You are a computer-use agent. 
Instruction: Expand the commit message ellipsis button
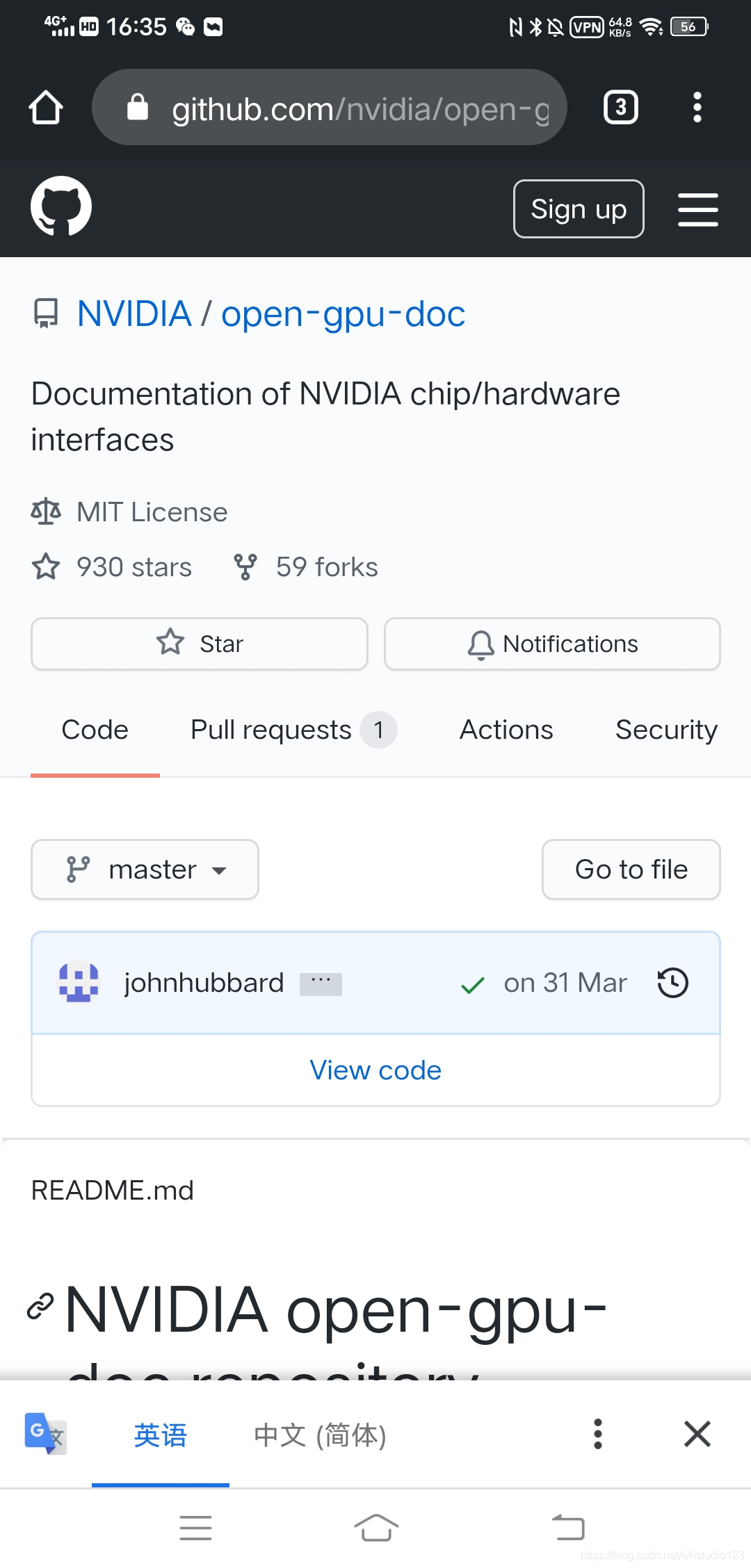[321, 983]
